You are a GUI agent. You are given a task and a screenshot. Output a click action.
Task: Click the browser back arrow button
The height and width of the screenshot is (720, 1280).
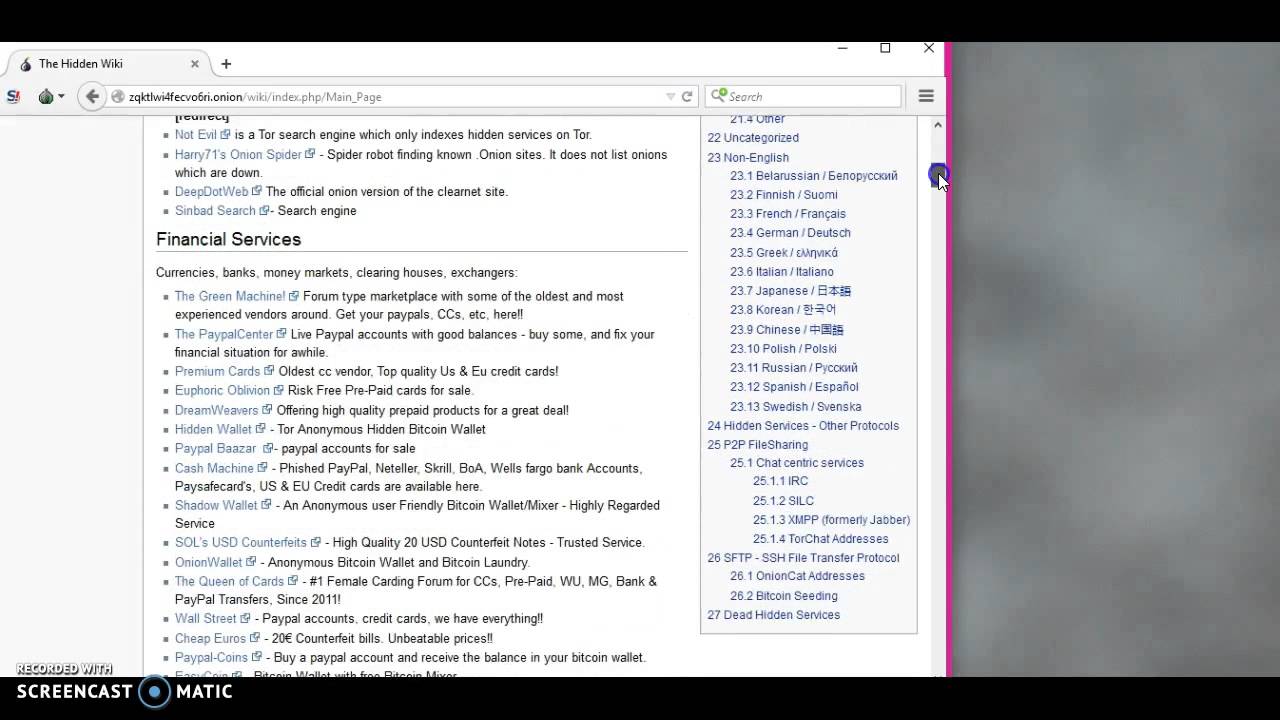[x=92, y=96]
